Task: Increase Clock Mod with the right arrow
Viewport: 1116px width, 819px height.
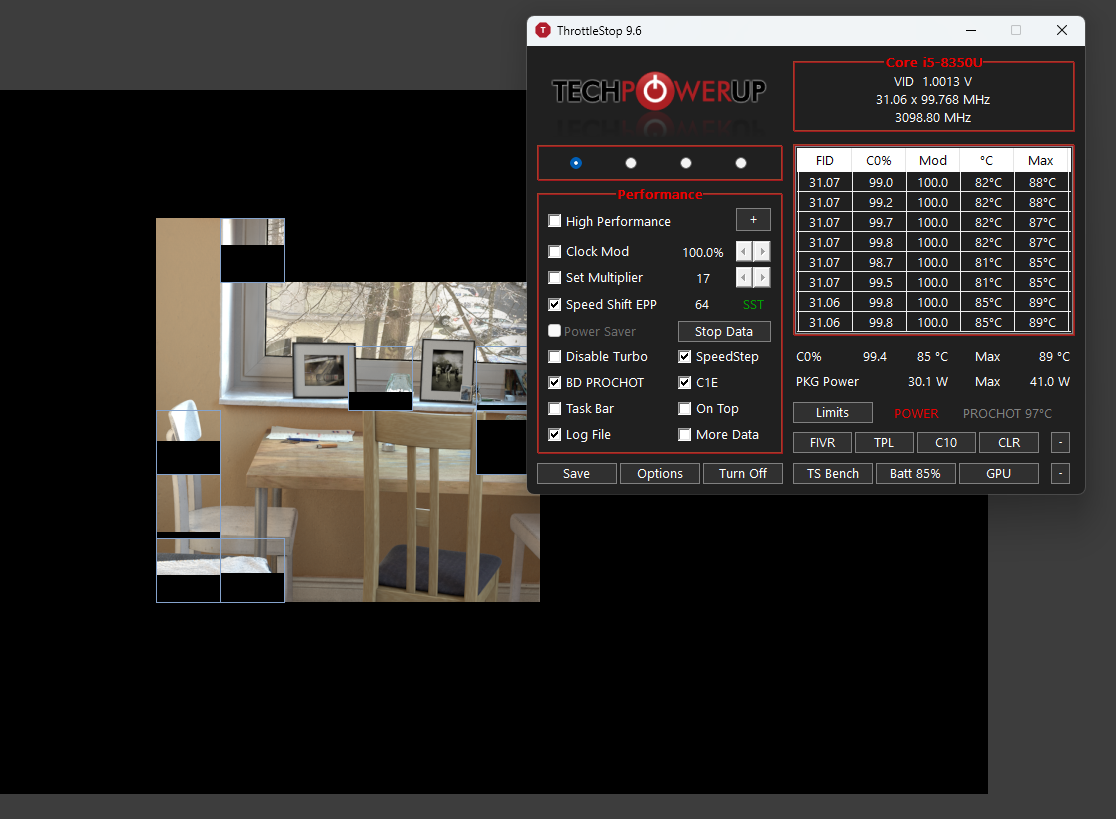Action: (x=762, y=252)
